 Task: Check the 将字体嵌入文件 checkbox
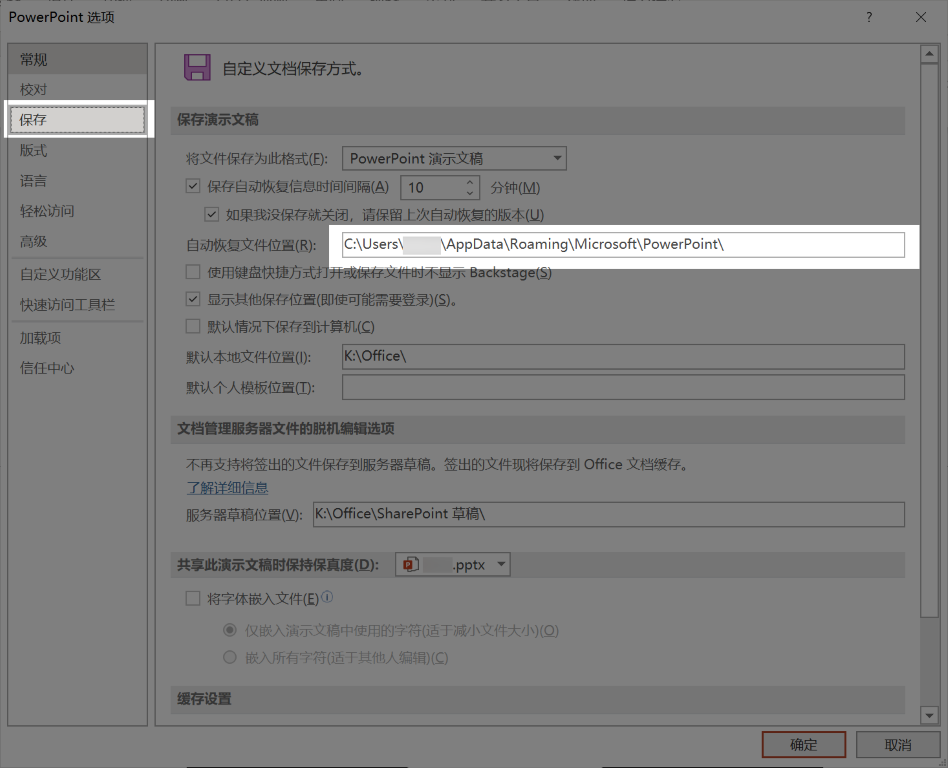193,598
